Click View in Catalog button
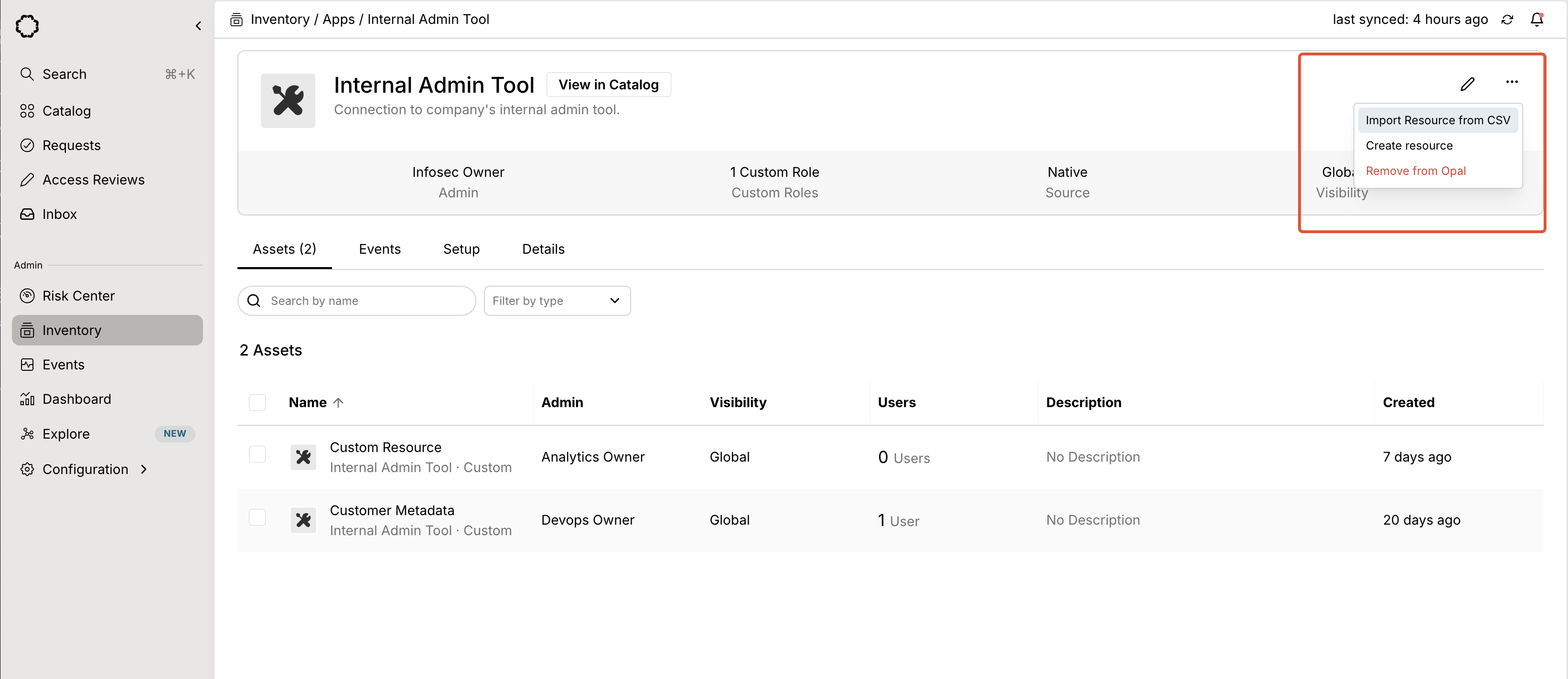 pos(608,85)
